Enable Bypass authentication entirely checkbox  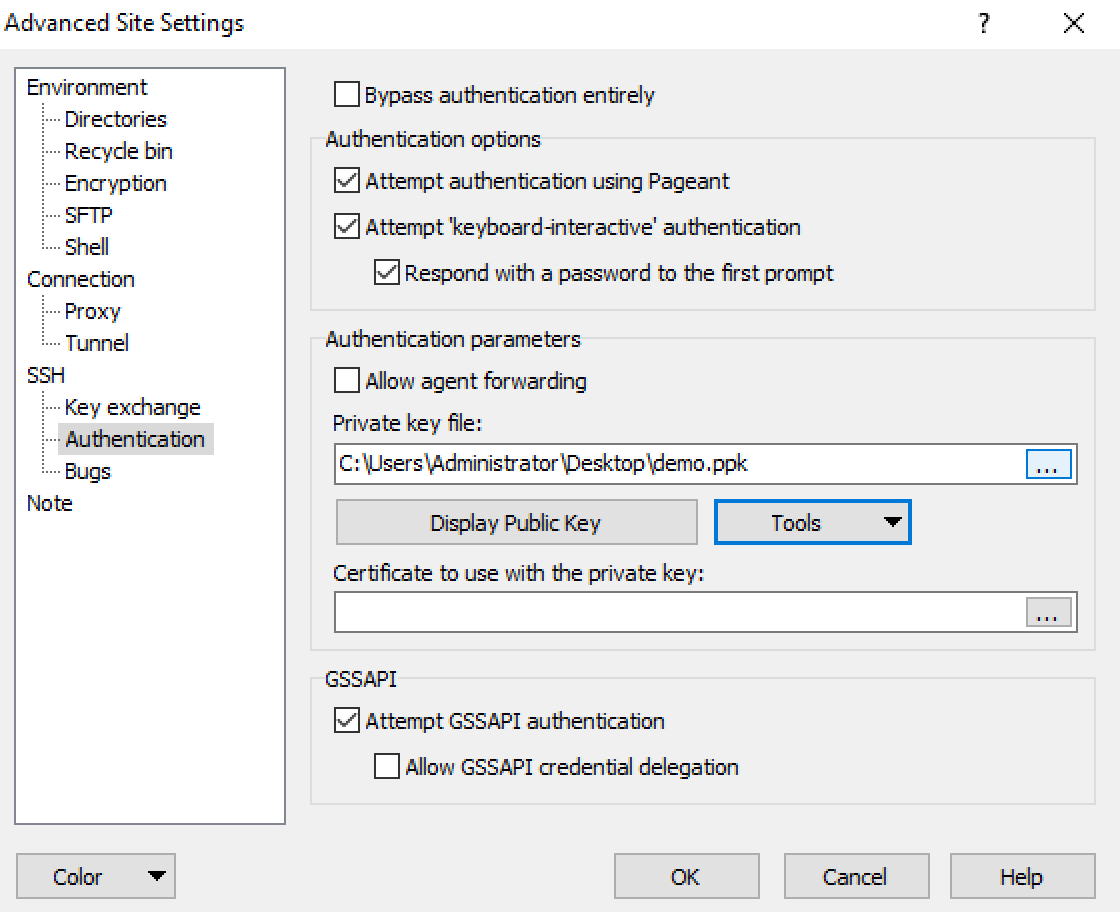click(347, 96)
